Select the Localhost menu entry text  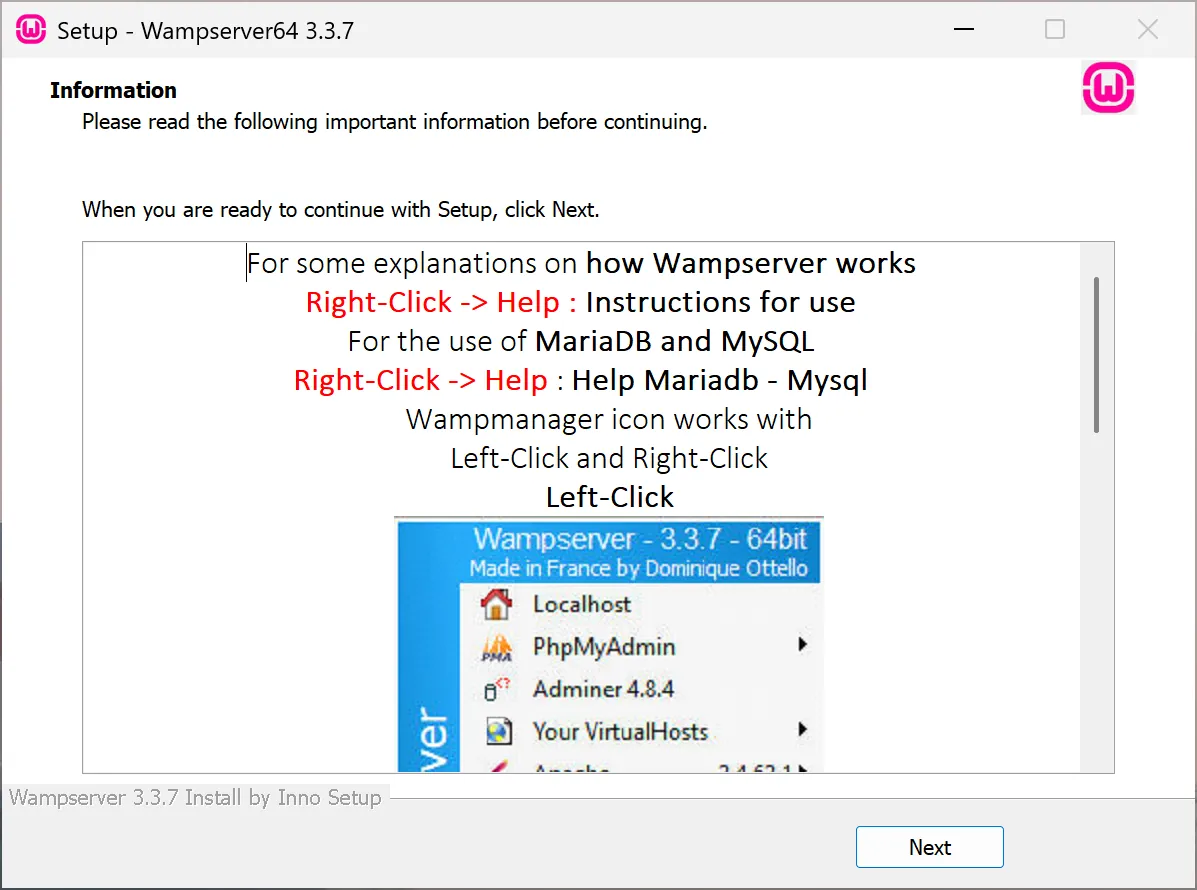(x=582, y=604)
